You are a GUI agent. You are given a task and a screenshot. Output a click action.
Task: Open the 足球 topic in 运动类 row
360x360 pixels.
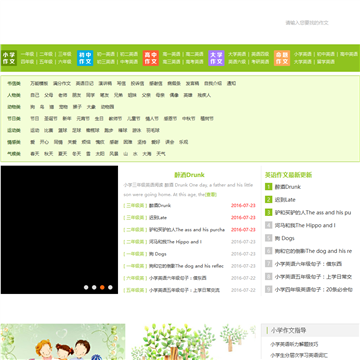(77, 130)
